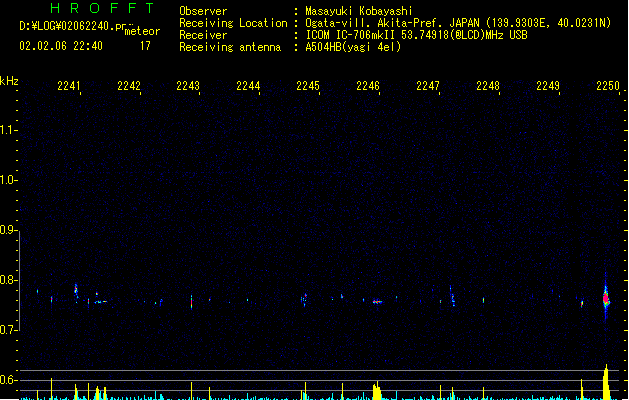Click the 0.6 kHz frequency tick label
Screen dimensions: 629x400
[x=8, y=380]
